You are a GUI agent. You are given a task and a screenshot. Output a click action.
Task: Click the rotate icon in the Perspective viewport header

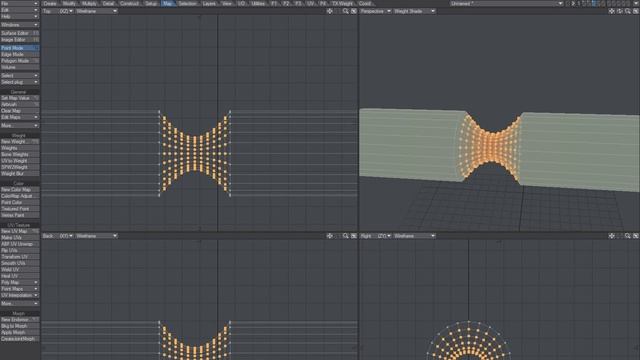click(620, 11)
